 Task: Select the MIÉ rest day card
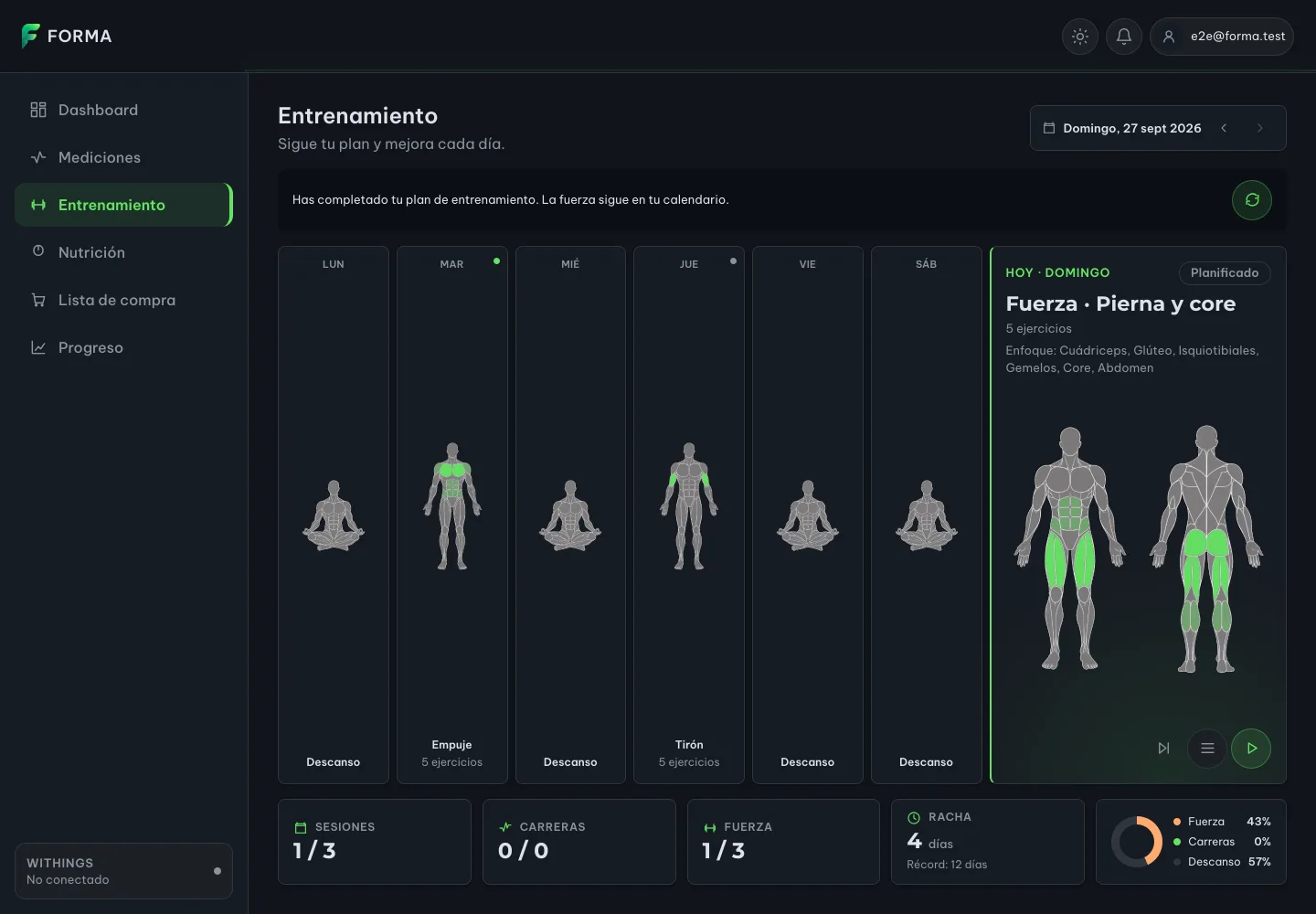pos(570,515)
